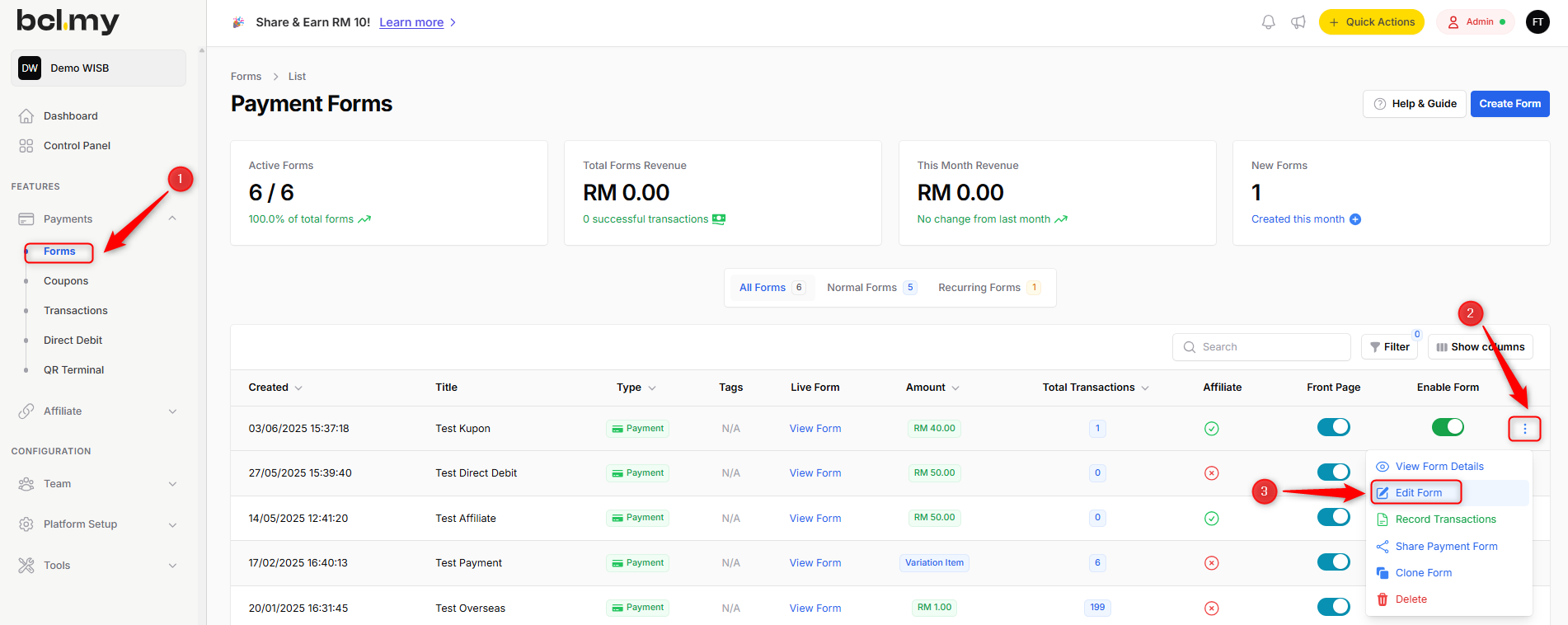1568x625 pixels.
Task: Click the affiliate cross icon for Test Payment
Action: pos(1211,563)
